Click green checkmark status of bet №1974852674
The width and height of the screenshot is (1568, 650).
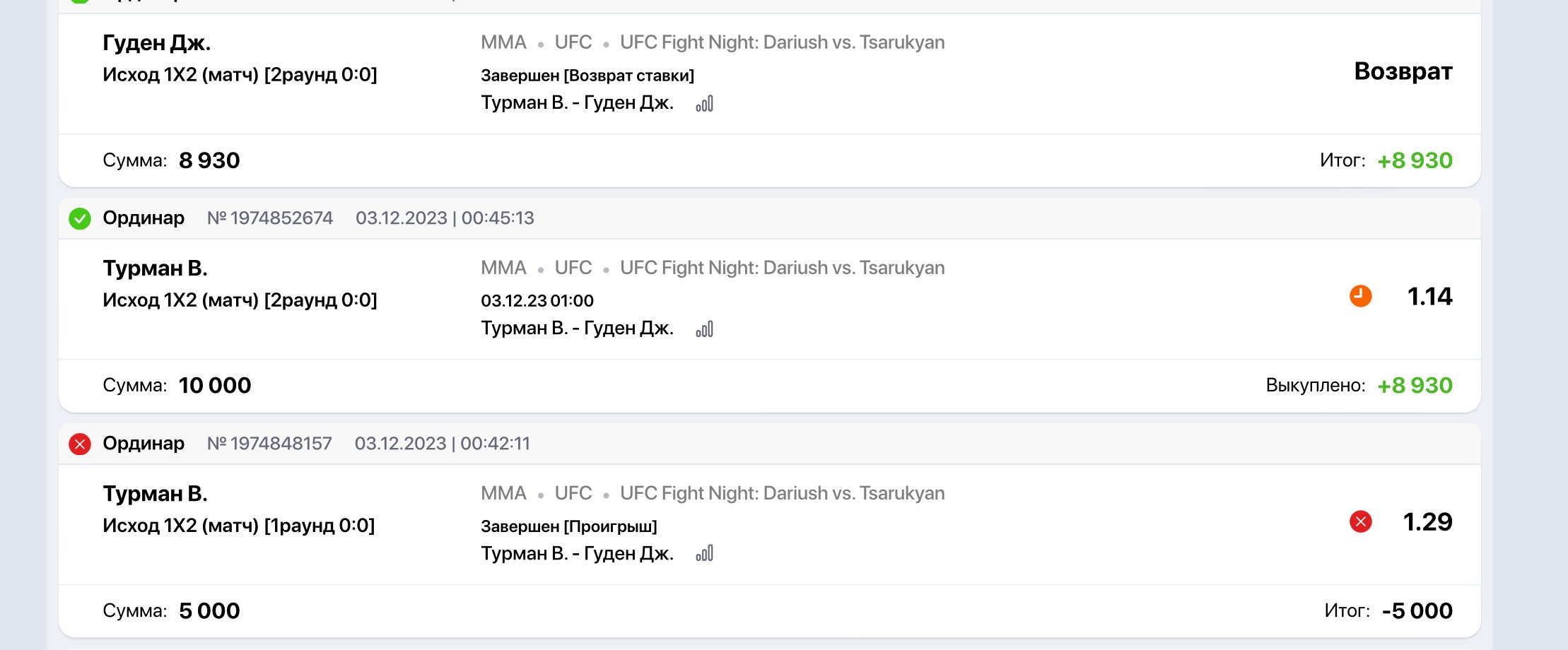click(80, 218)
